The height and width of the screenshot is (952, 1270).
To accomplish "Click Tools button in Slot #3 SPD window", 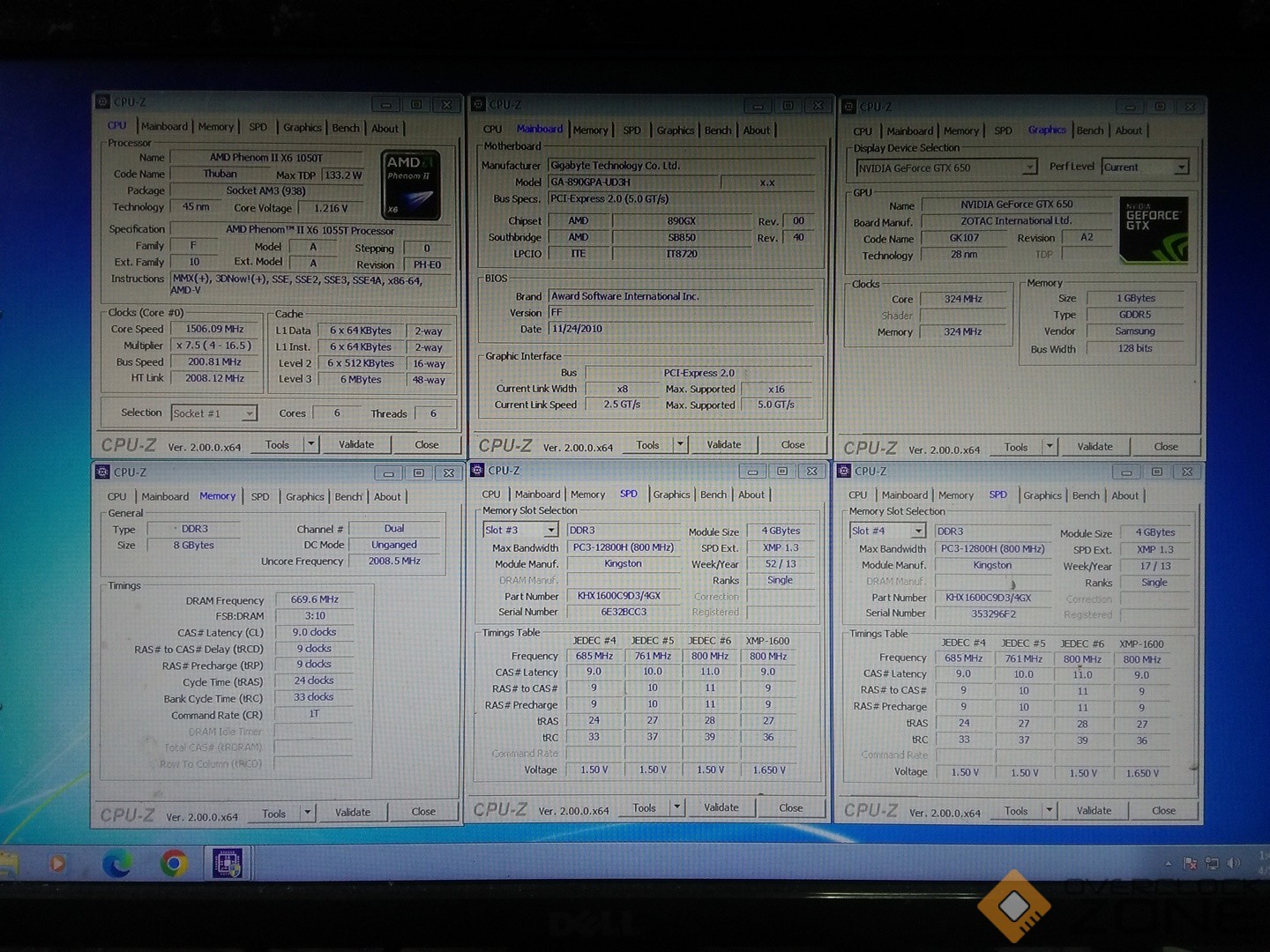I will [x=645, y=807].
